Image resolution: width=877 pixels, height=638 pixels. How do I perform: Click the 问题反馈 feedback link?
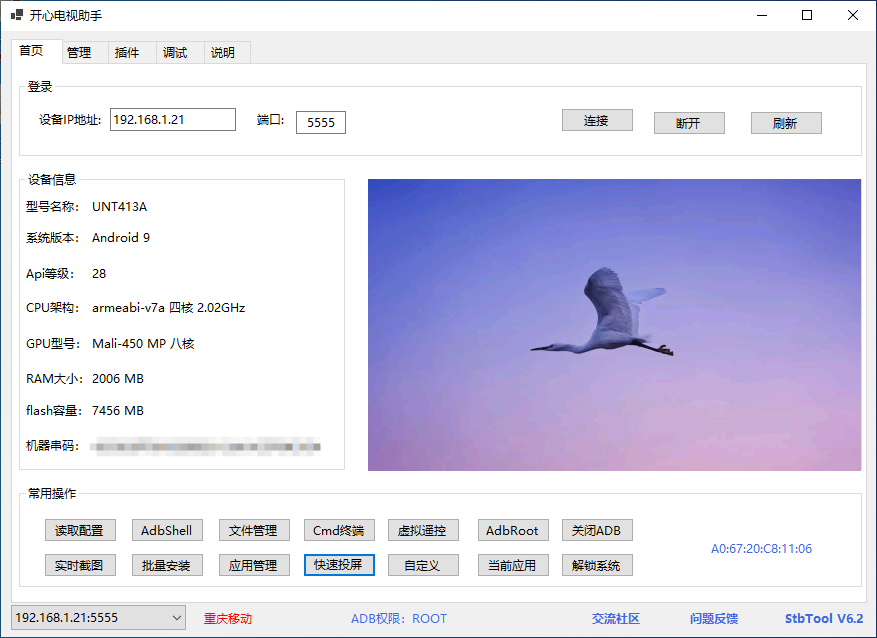point(714,619)
